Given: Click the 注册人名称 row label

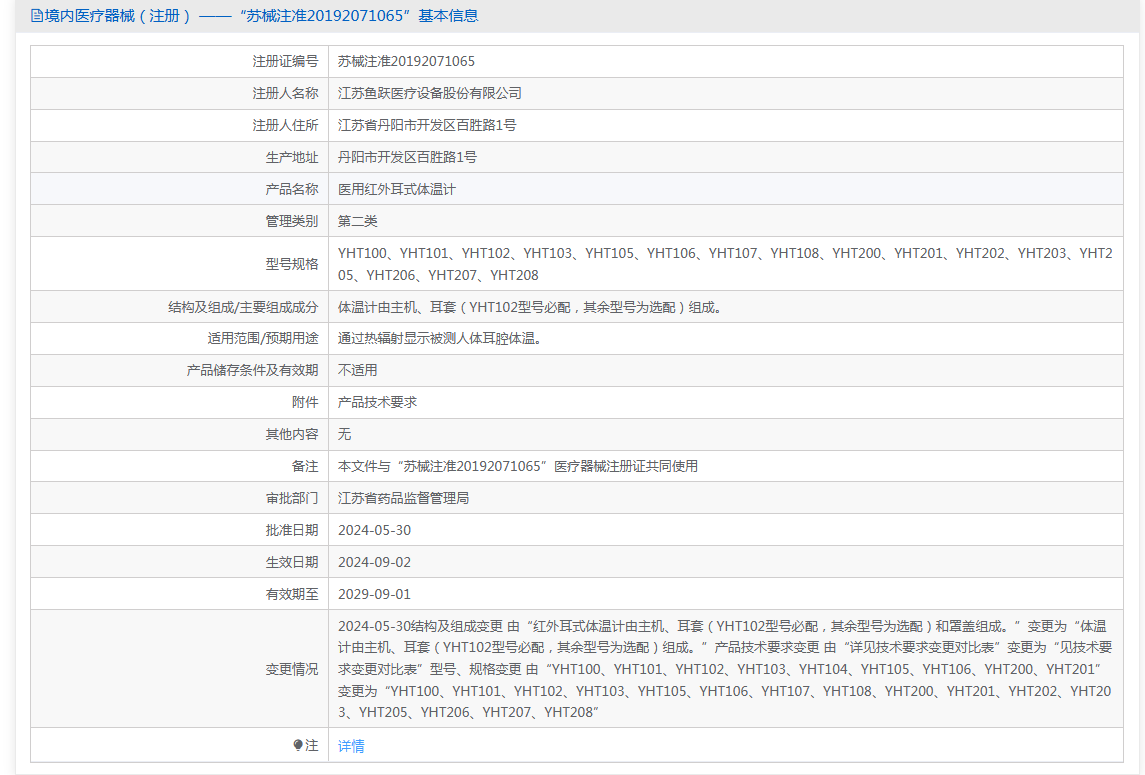Looking at the screenshot, I should tap(286, 93).
